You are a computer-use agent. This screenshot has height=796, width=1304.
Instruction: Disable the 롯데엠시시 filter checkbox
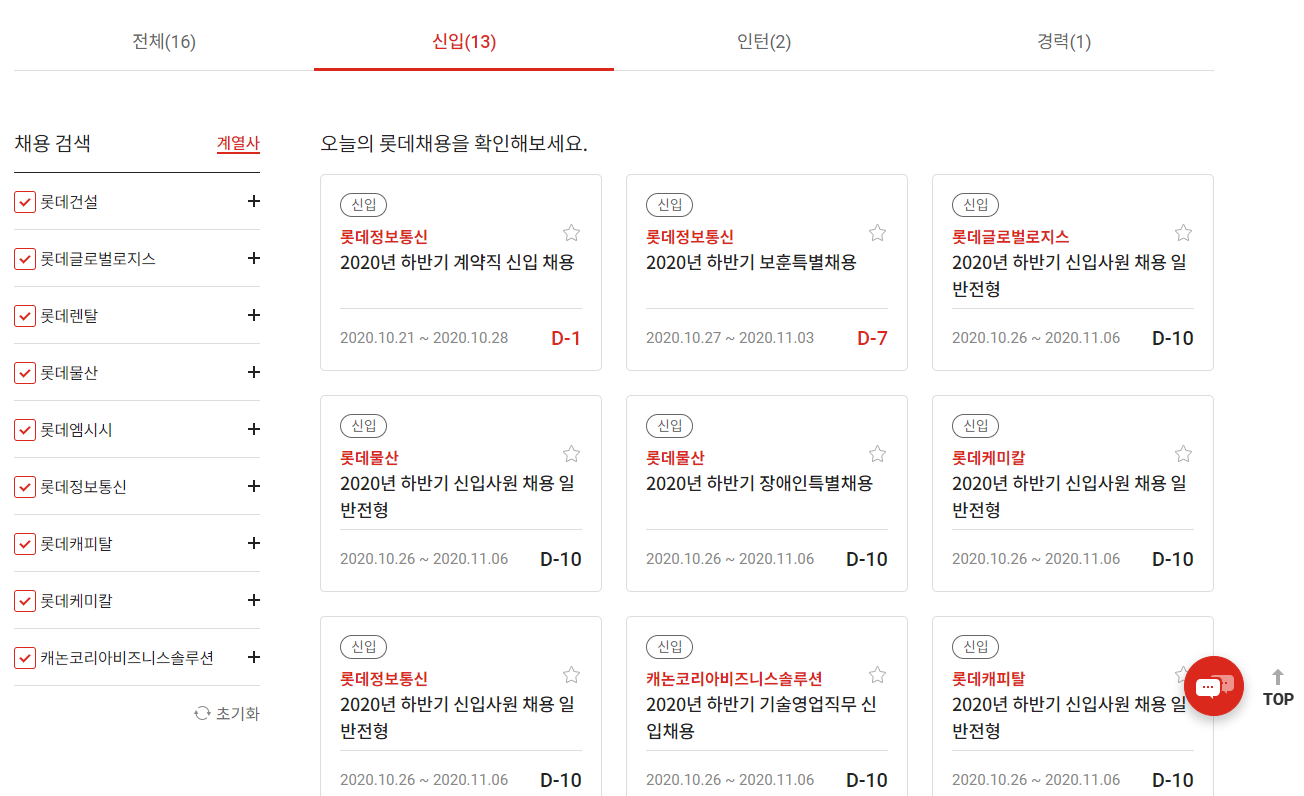click(25, 430)
